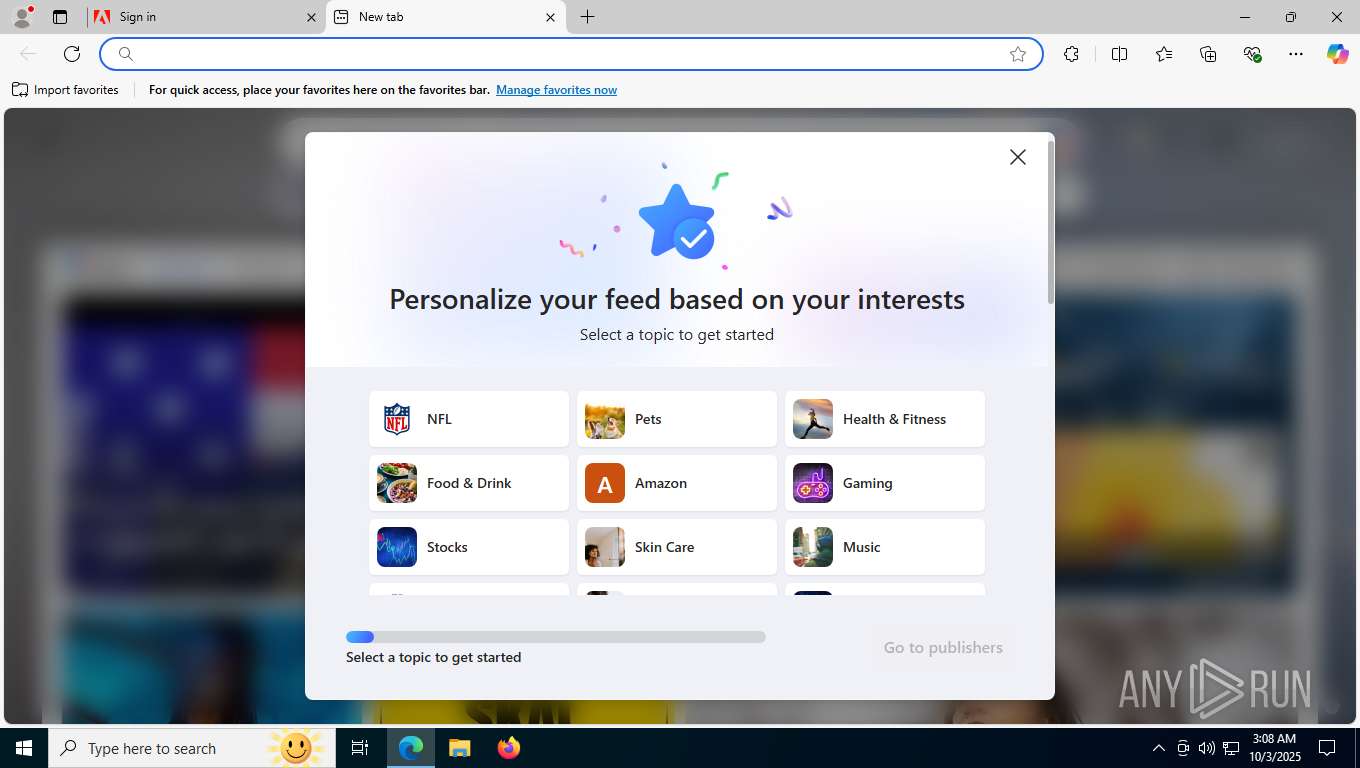Switch to the New tab tab
This screenshot has height=768, width=1360.
(445, 17)
